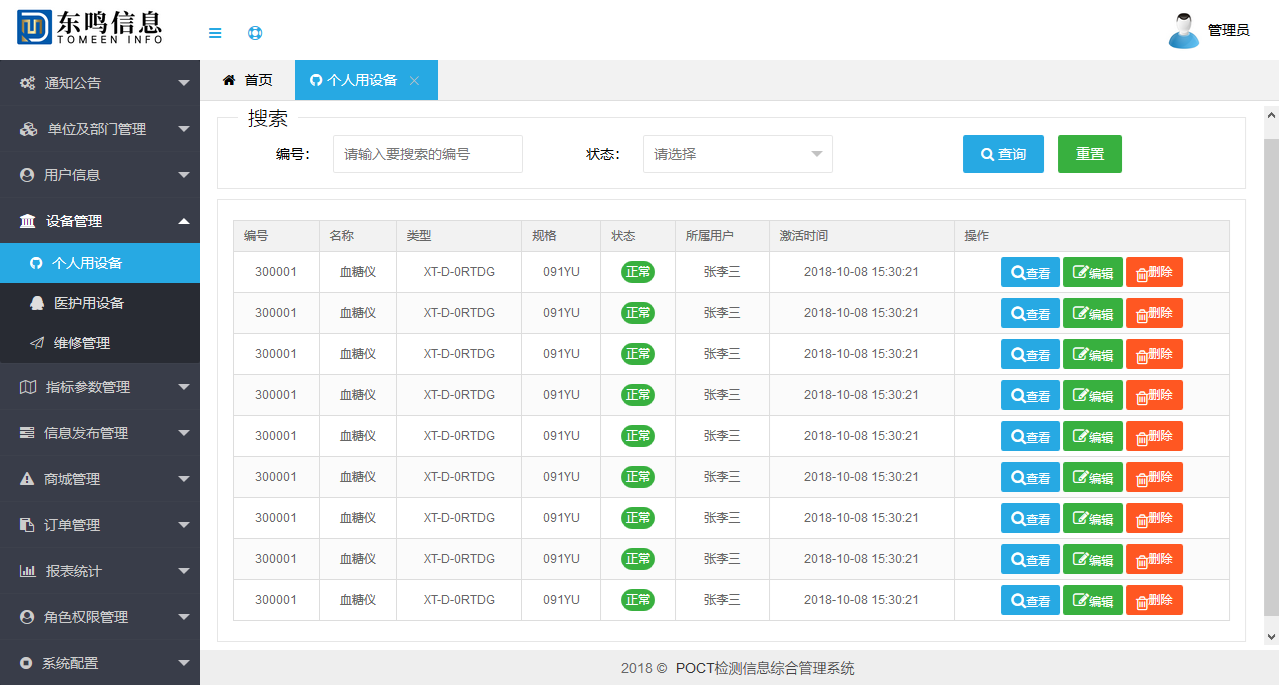
Task: Click the hamburger menu icon in header
Action: (215, 33)
